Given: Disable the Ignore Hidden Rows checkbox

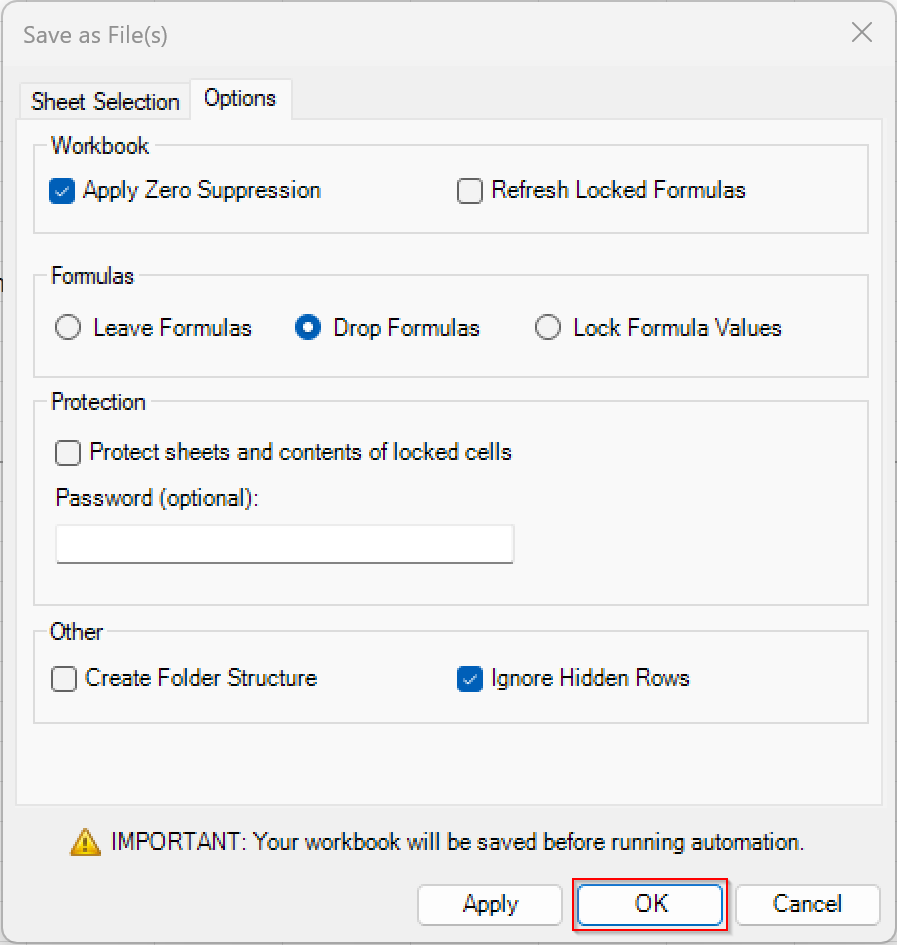Looking at the screenshot, I should (470, 679).
